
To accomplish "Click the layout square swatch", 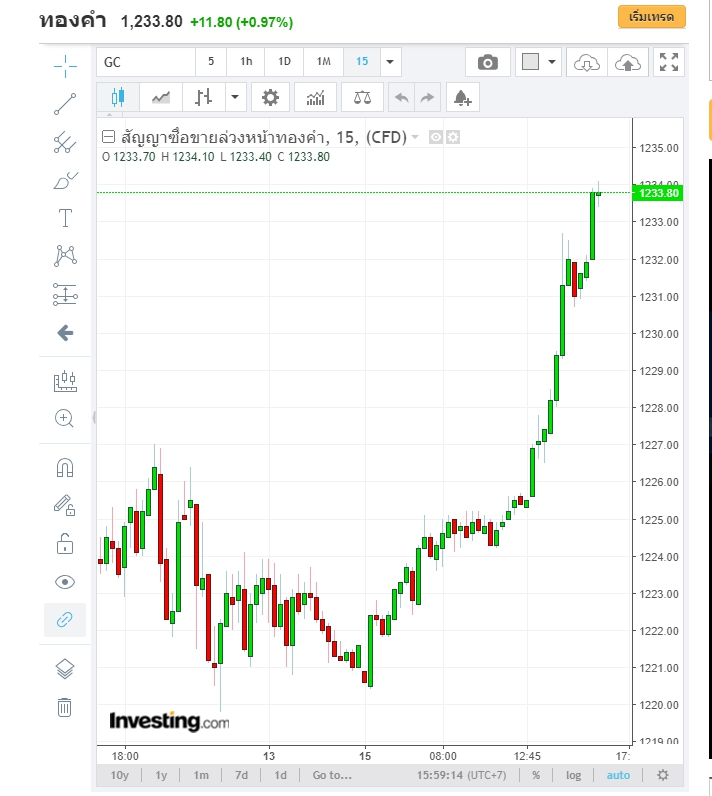I will coord(530,62).
